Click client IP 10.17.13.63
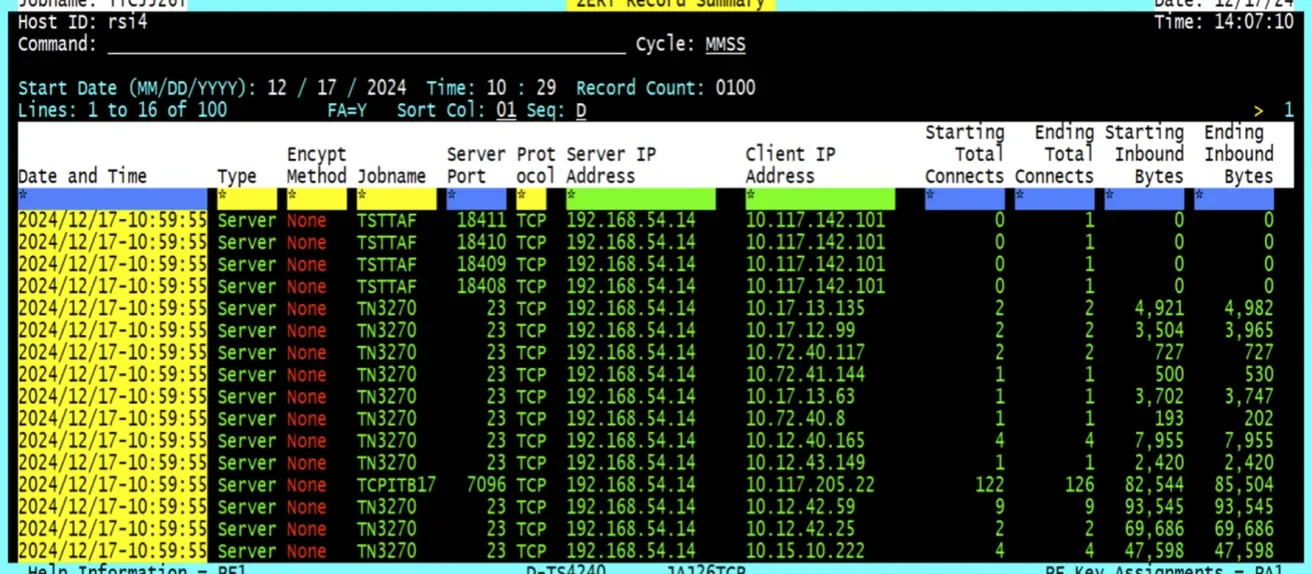This screenshot has height=574, width=1312. tap(800, 396)
